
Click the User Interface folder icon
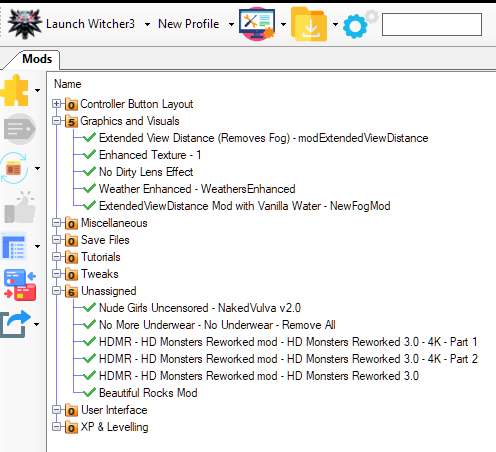coord(71,410)
